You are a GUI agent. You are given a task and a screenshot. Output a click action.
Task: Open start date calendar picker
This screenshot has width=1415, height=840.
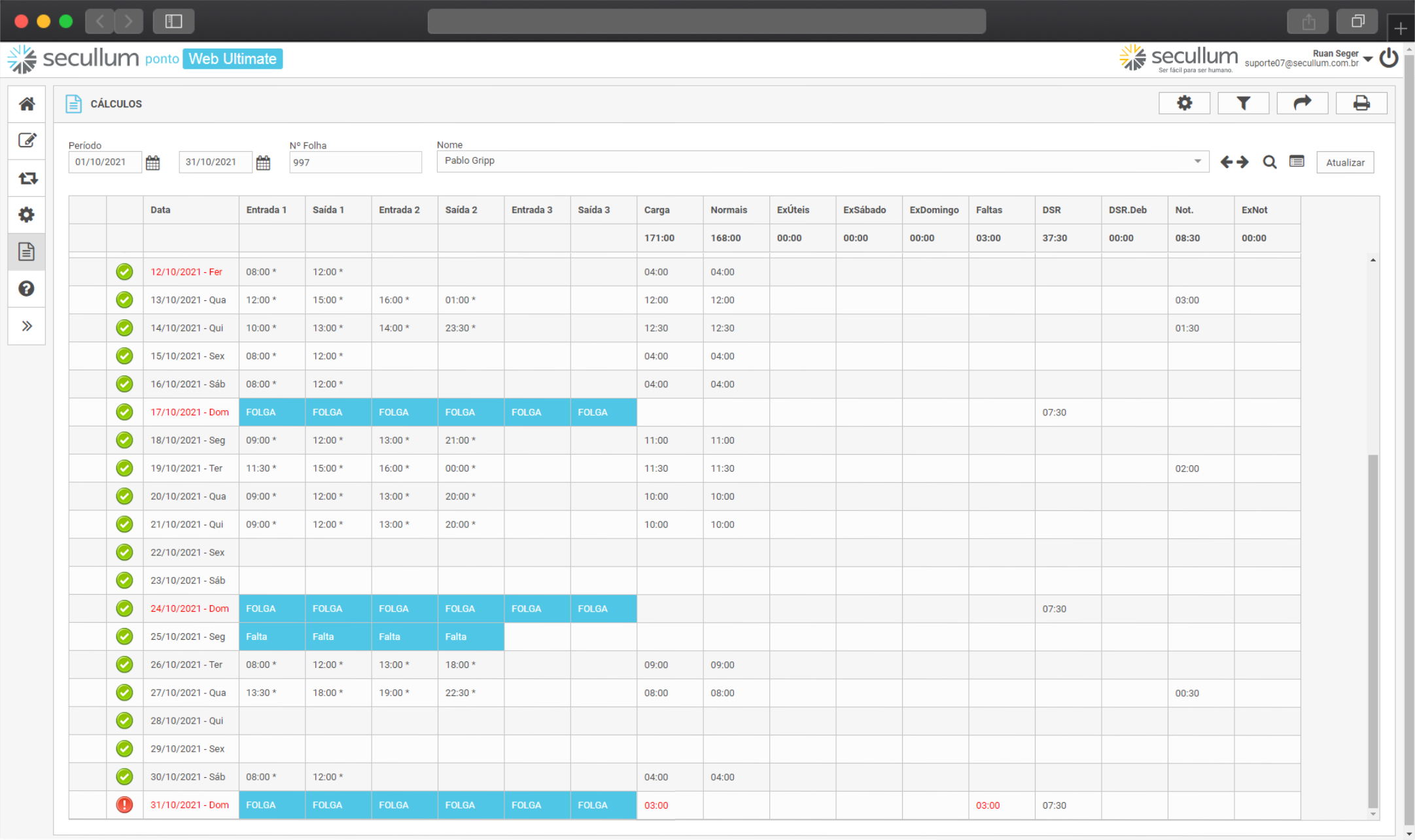(153, 163)
